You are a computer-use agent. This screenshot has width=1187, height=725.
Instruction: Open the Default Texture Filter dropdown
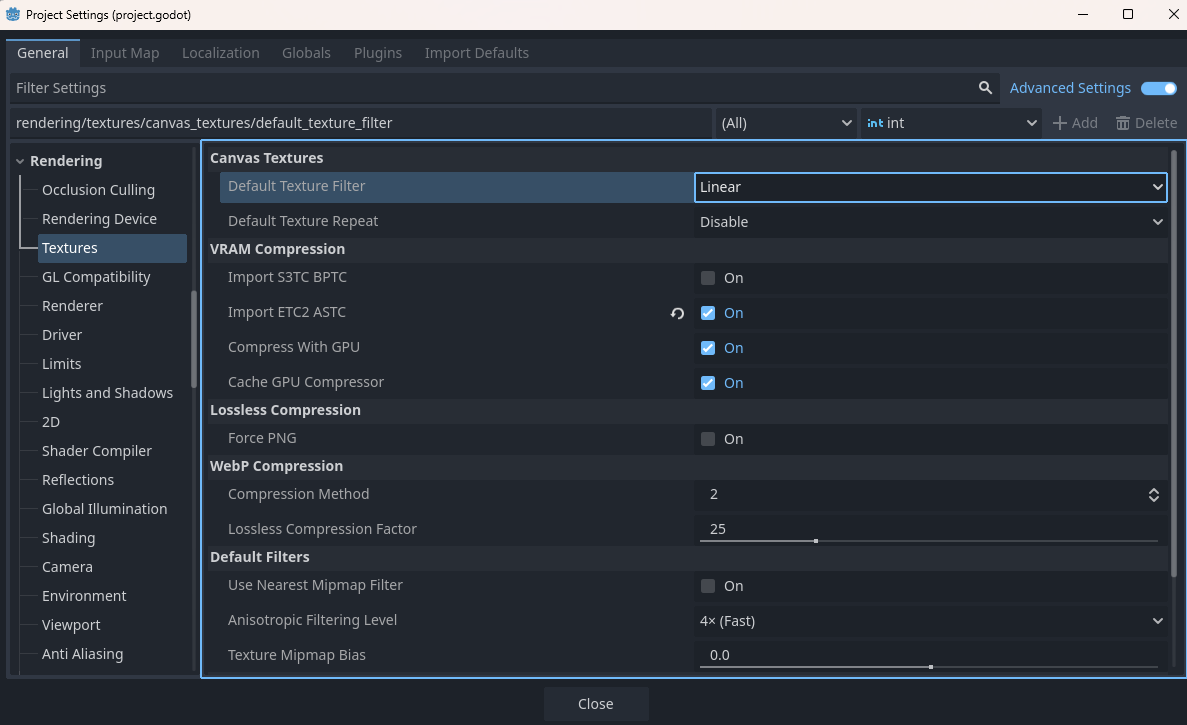tap(930, 187)
